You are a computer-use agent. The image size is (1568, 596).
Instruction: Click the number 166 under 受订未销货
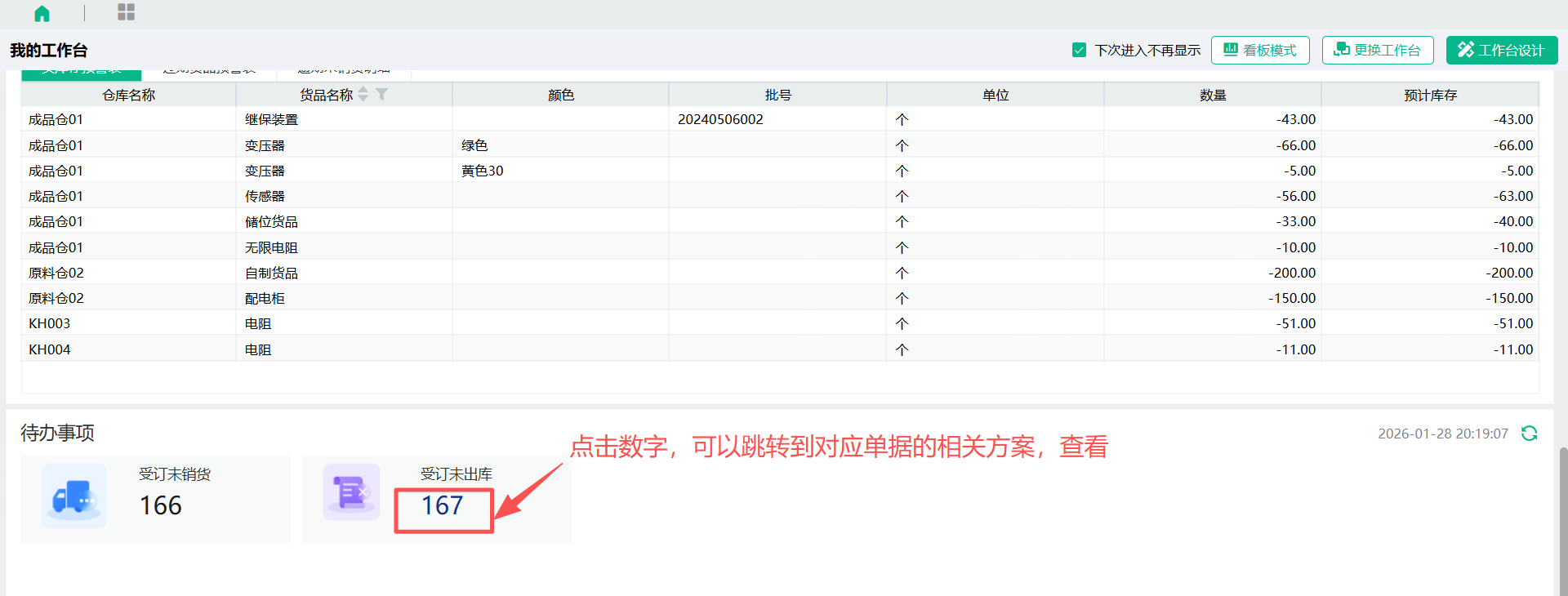pyautogui.click(x=161, y=506)
